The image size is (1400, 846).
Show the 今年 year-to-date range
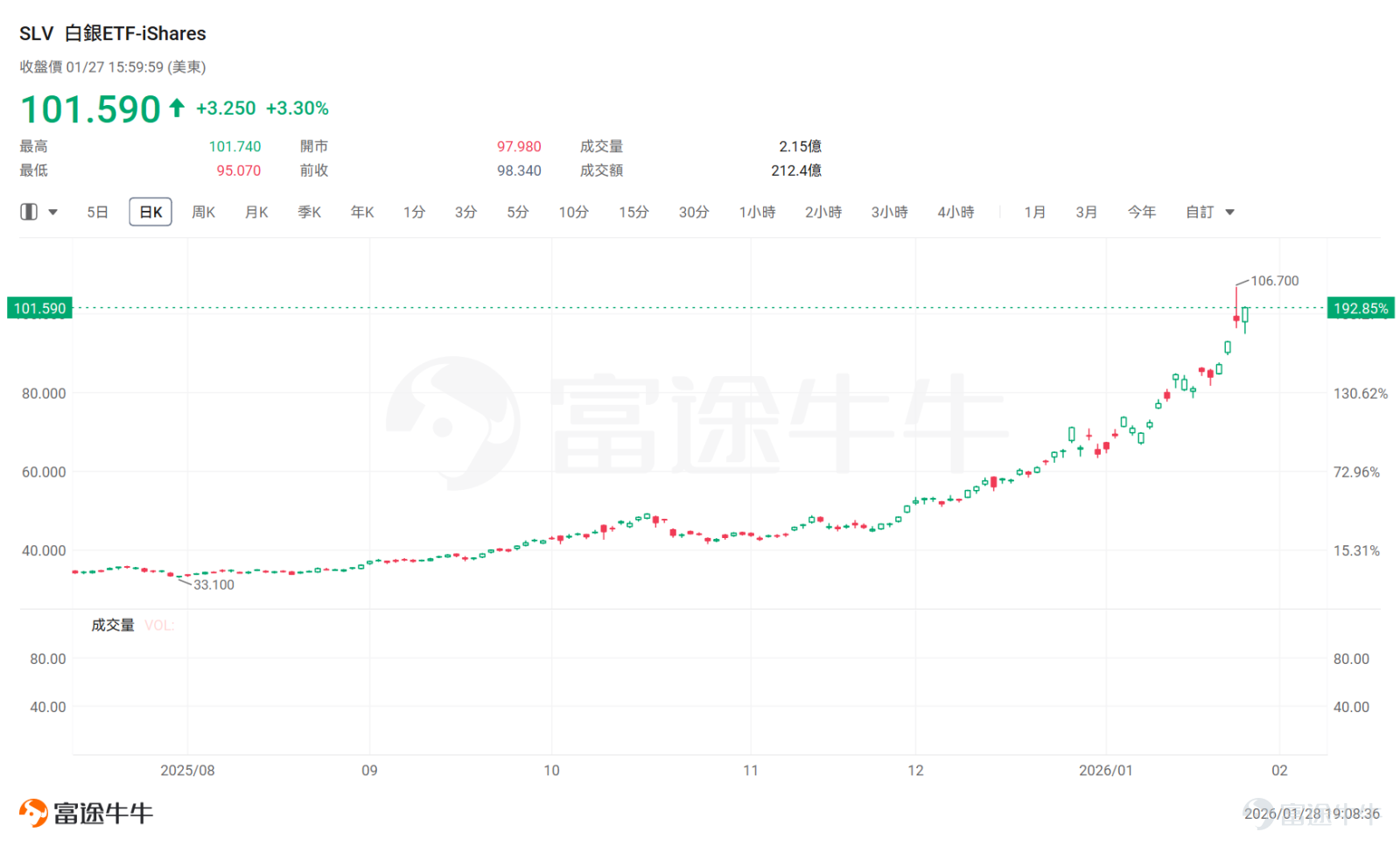point(1142,212)
